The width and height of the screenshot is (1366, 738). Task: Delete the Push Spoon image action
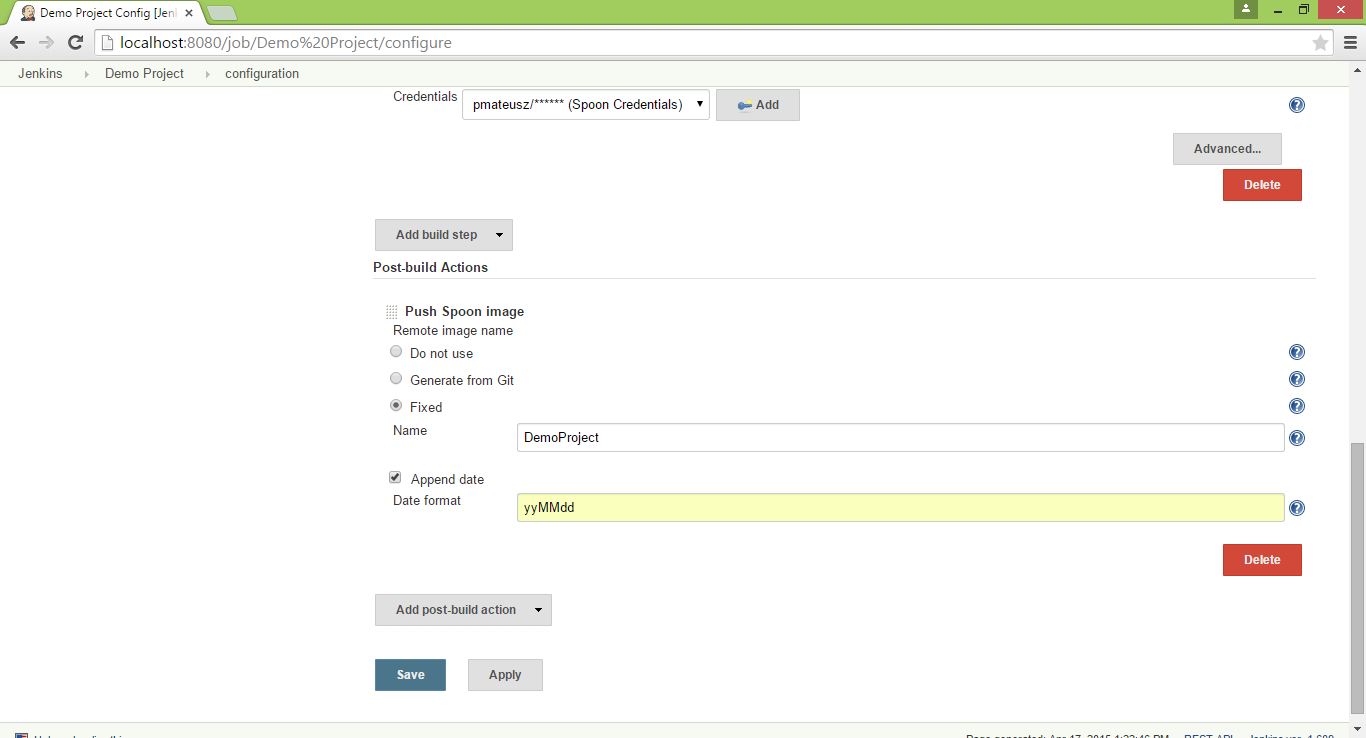click(1262, 560)
